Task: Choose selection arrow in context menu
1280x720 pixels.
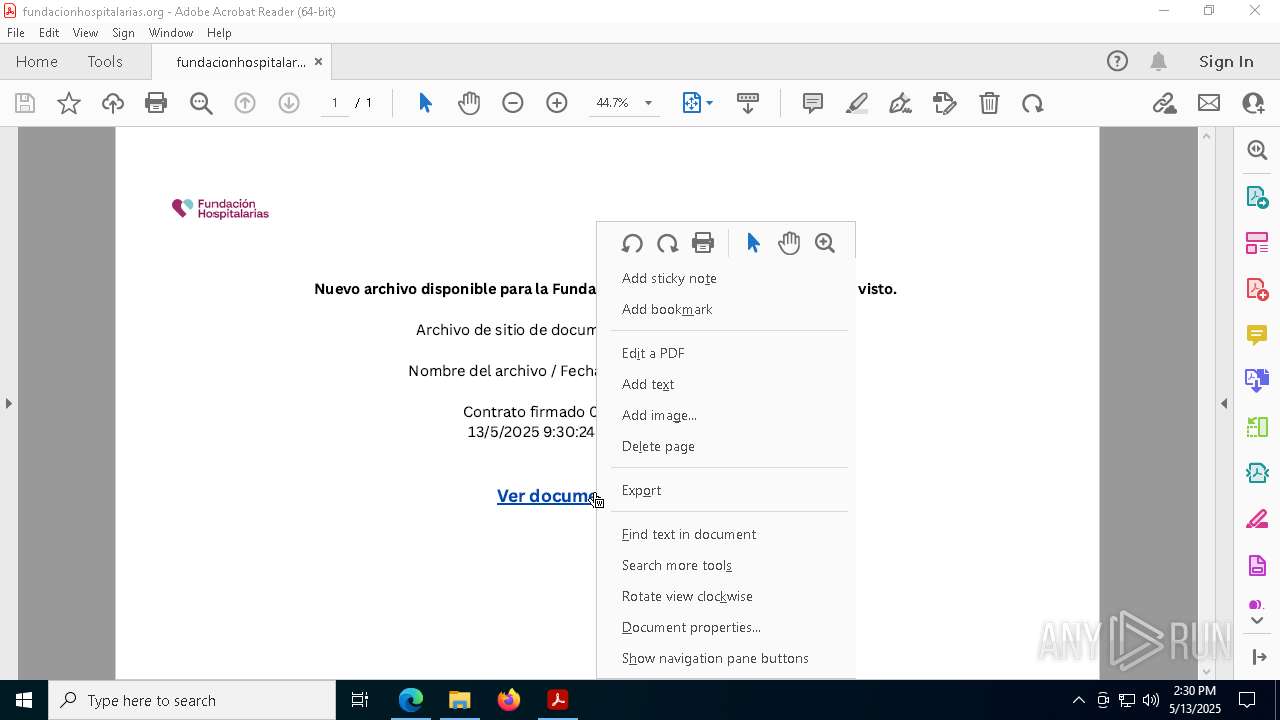Action: [753, 243]
